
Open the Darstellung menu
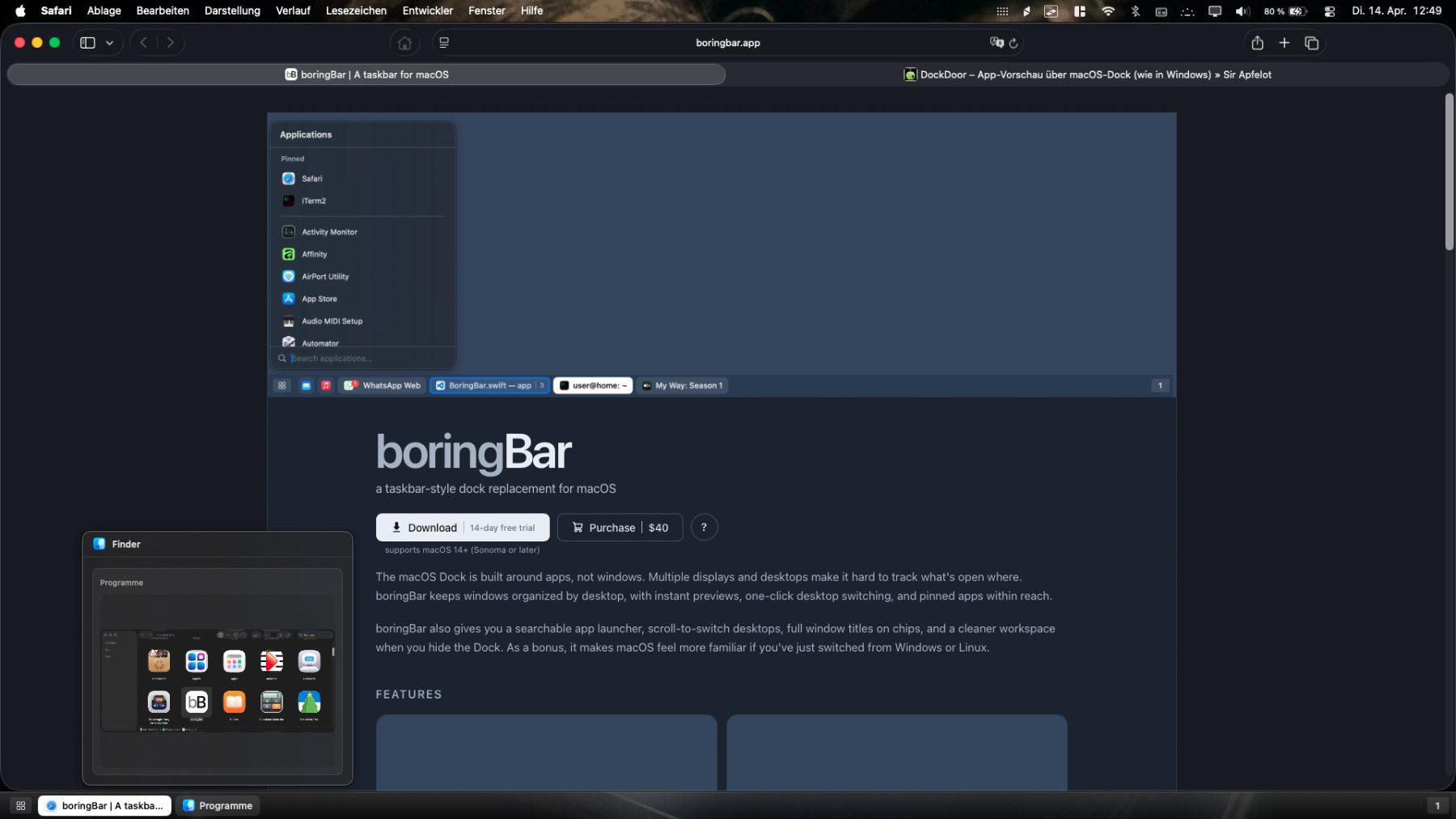point(232,11)
